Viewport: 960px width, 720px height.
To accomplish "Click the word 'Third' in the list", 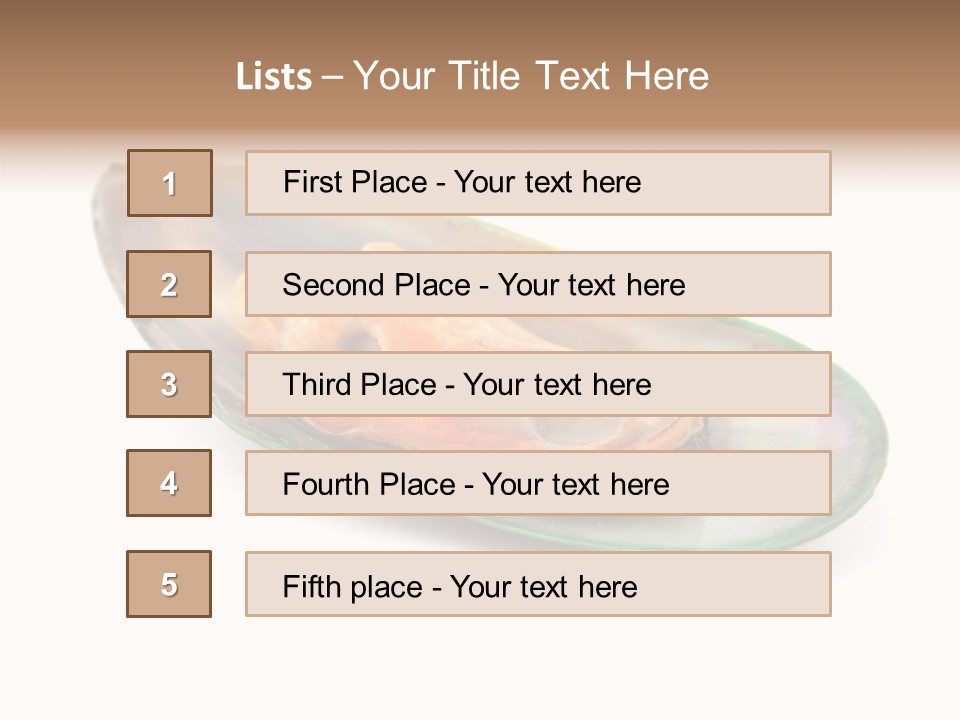I will pyautogui.click(x=314, y=385).
